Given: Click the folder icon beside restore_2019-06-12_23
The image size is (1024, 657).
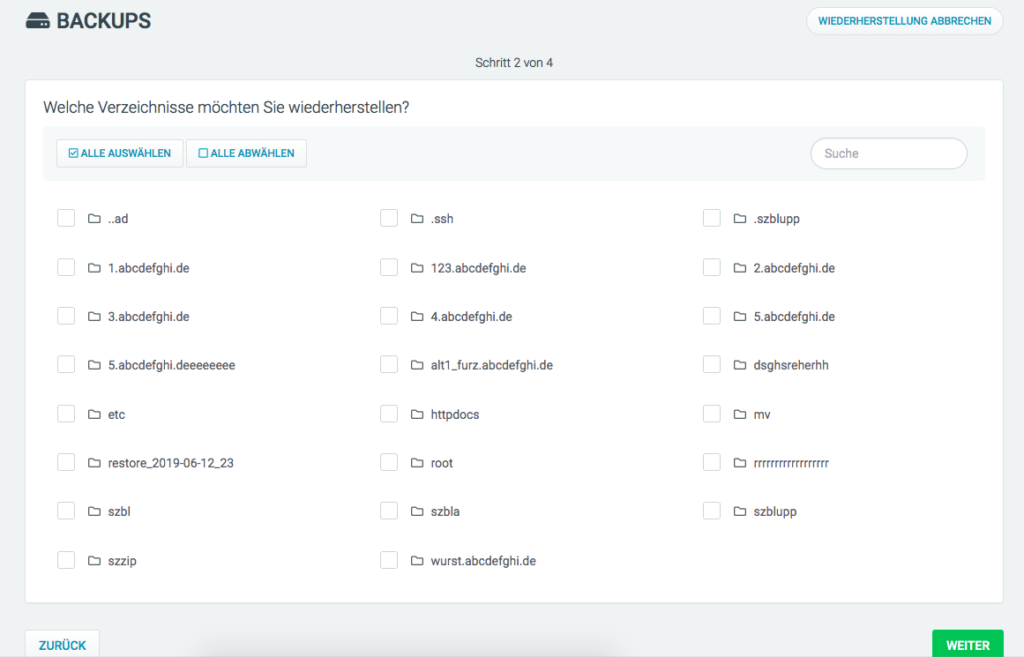Looking at the screenshot, I should click(94, 462).
